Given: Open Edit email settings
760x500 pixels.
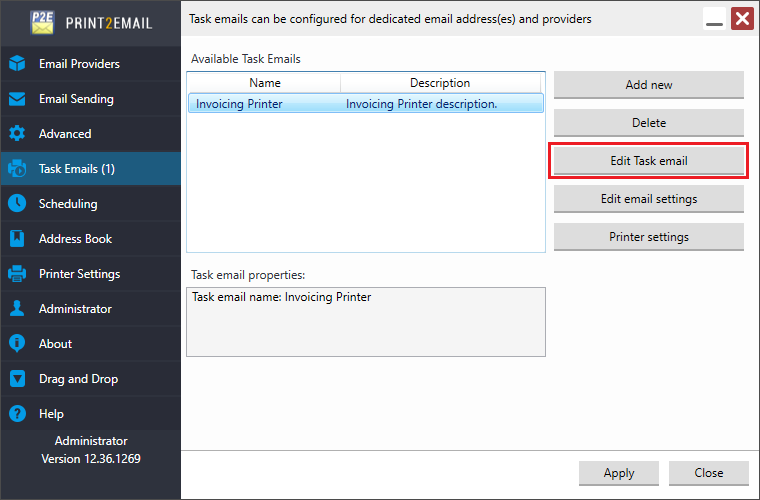Looking at the screenshot, I should (648, 199).
